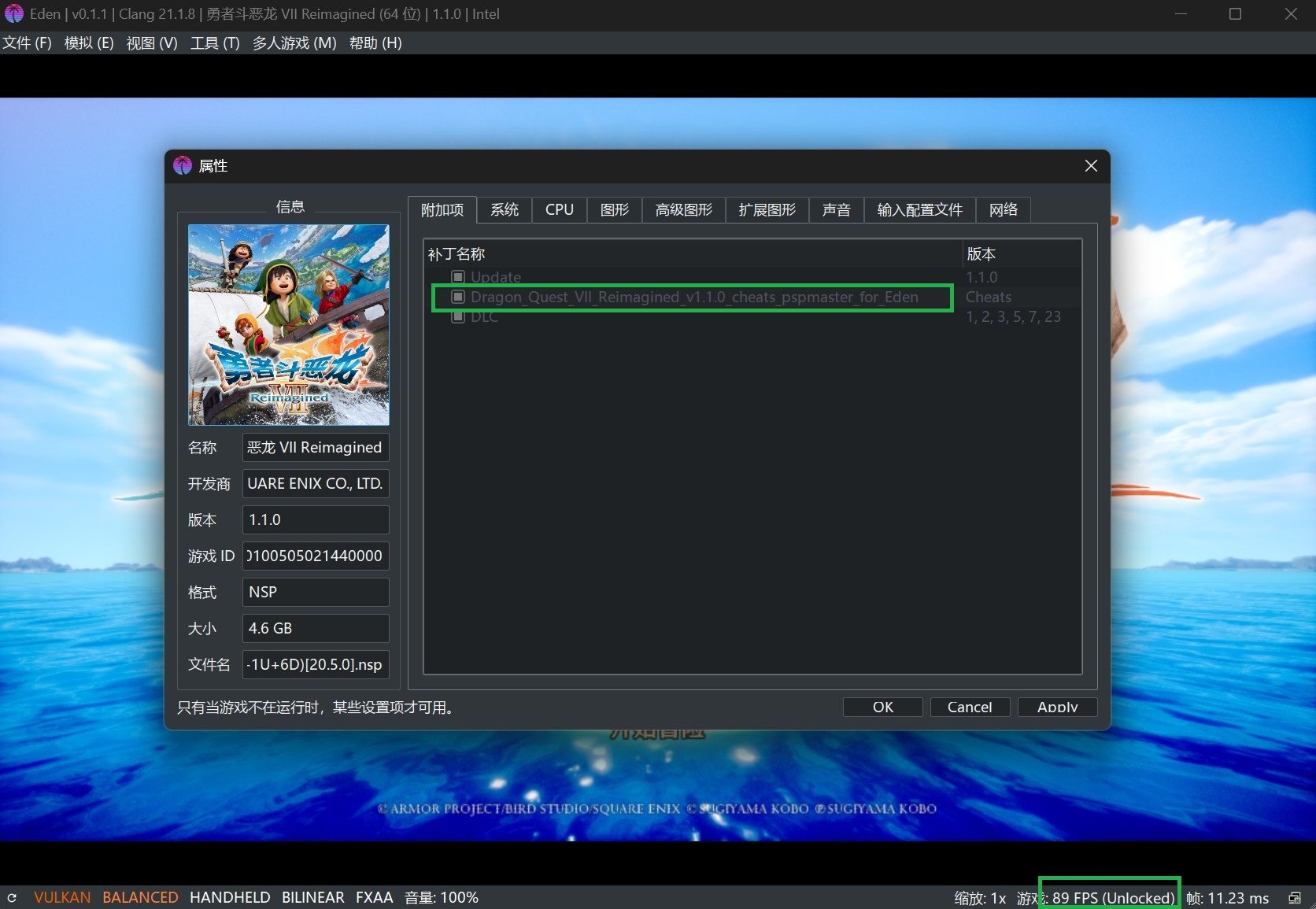Viewport: 1316px width, 909px height.
Task: Click the circular arrow icon in the status bar
Action: pyautogui.click(x=12, y=898)
